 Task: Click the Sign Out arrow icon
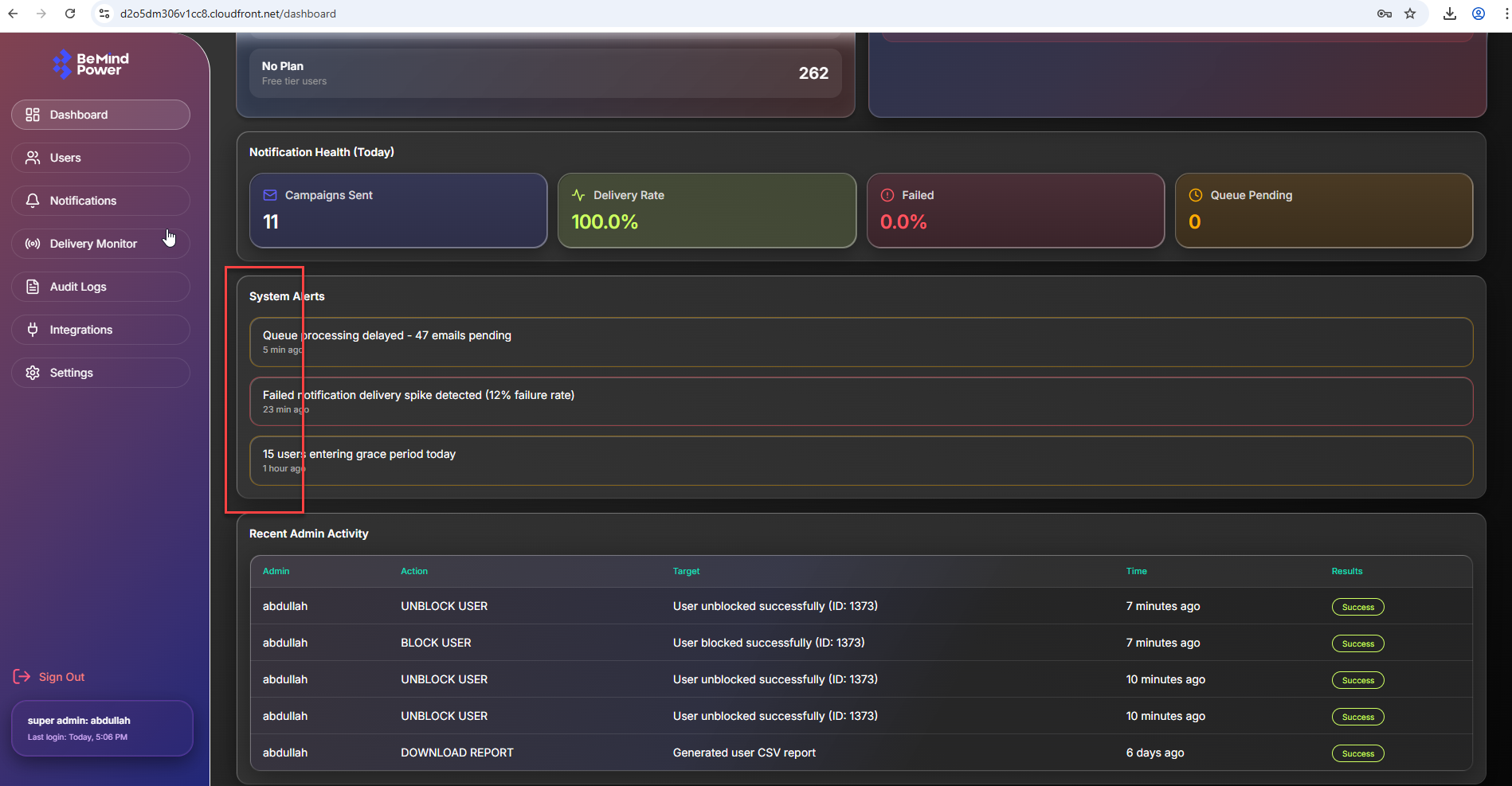(x=22, y=677)
